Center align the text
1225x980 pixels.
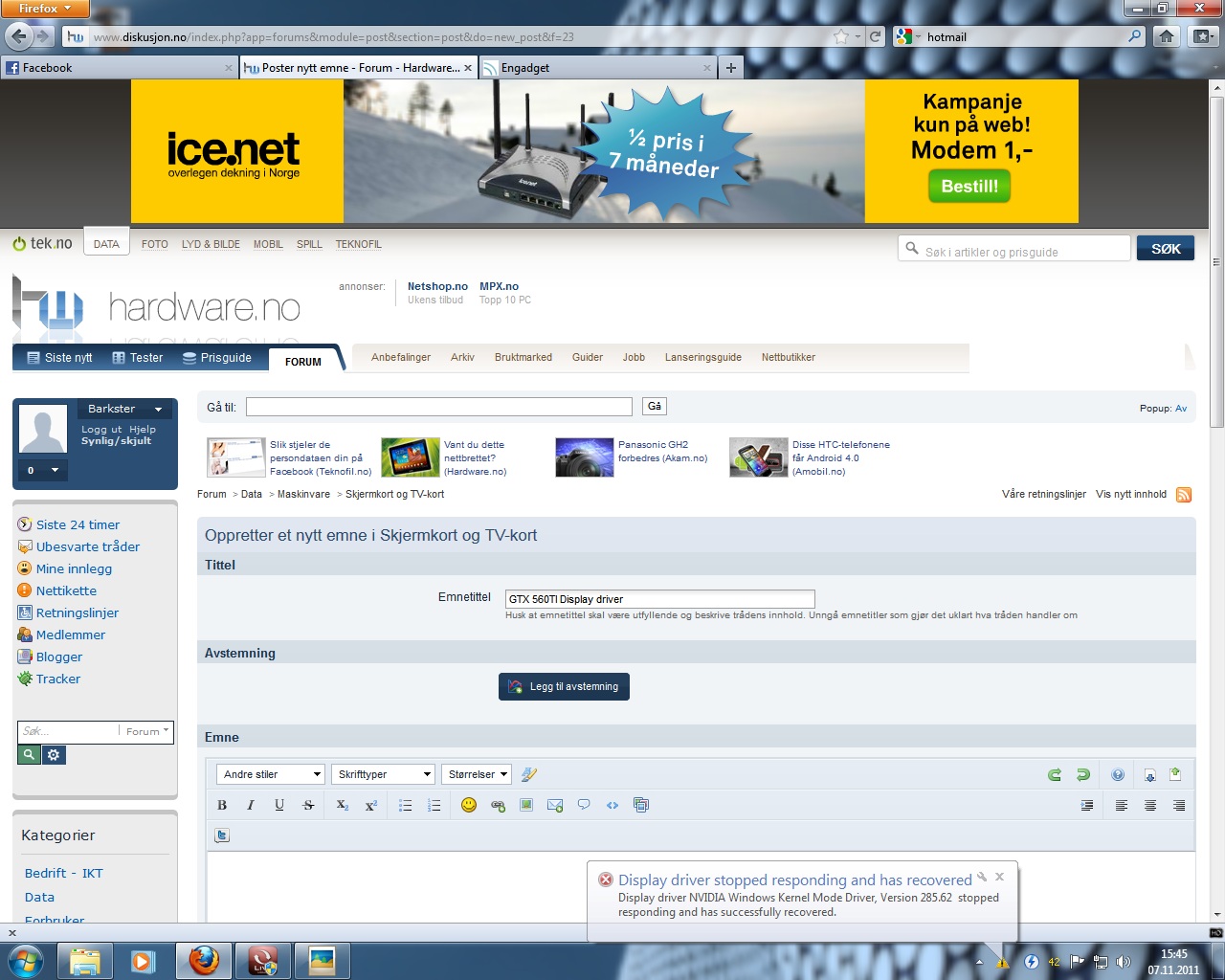tap(1150, 805)
